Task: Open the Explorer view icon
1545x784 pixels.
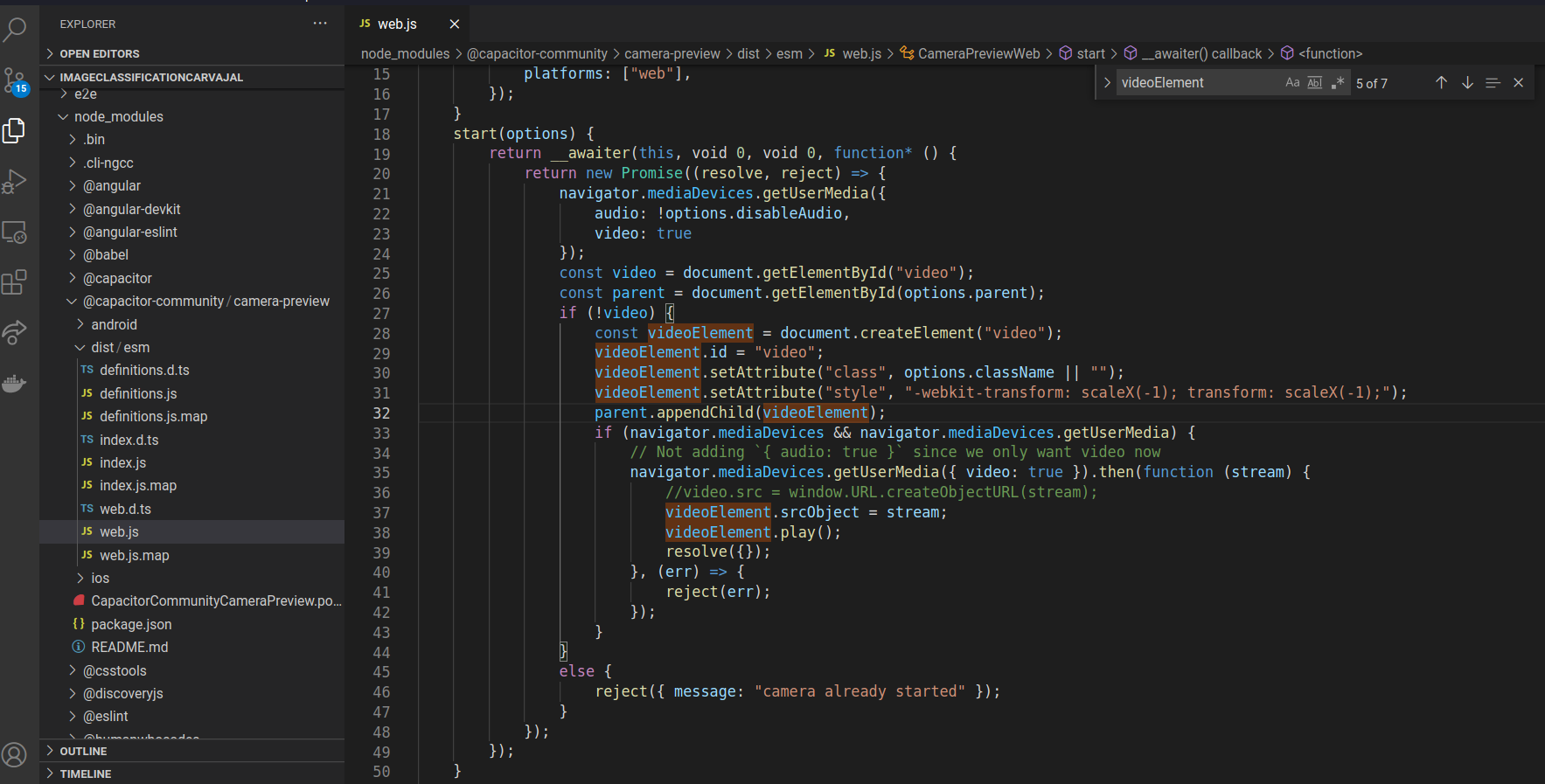Action: 15,131
